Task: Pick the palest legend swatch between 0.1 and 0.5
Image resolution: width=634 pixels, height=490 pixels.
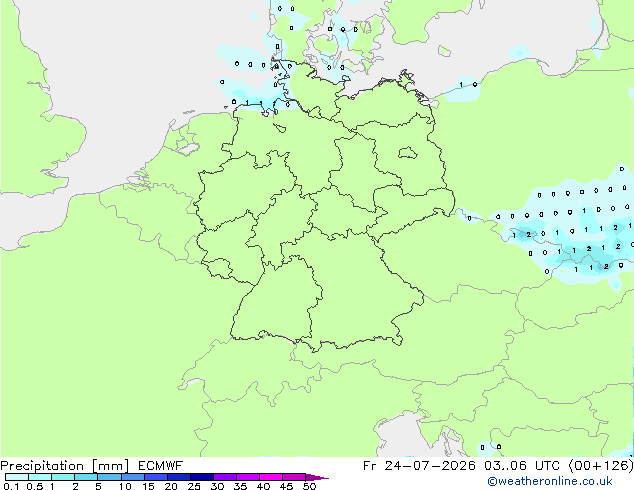Action: pyautogui.click(x=17, y=477)
